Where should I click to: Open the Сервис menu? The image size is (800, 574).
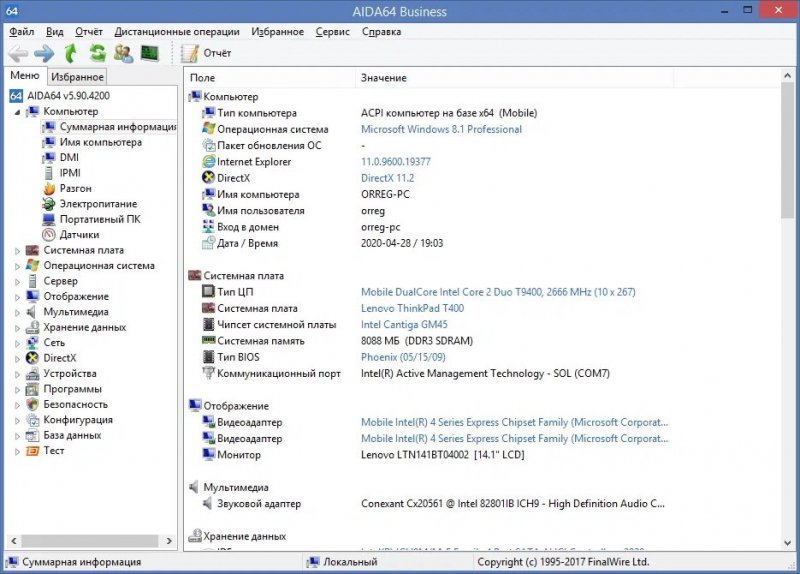(332, 31)
